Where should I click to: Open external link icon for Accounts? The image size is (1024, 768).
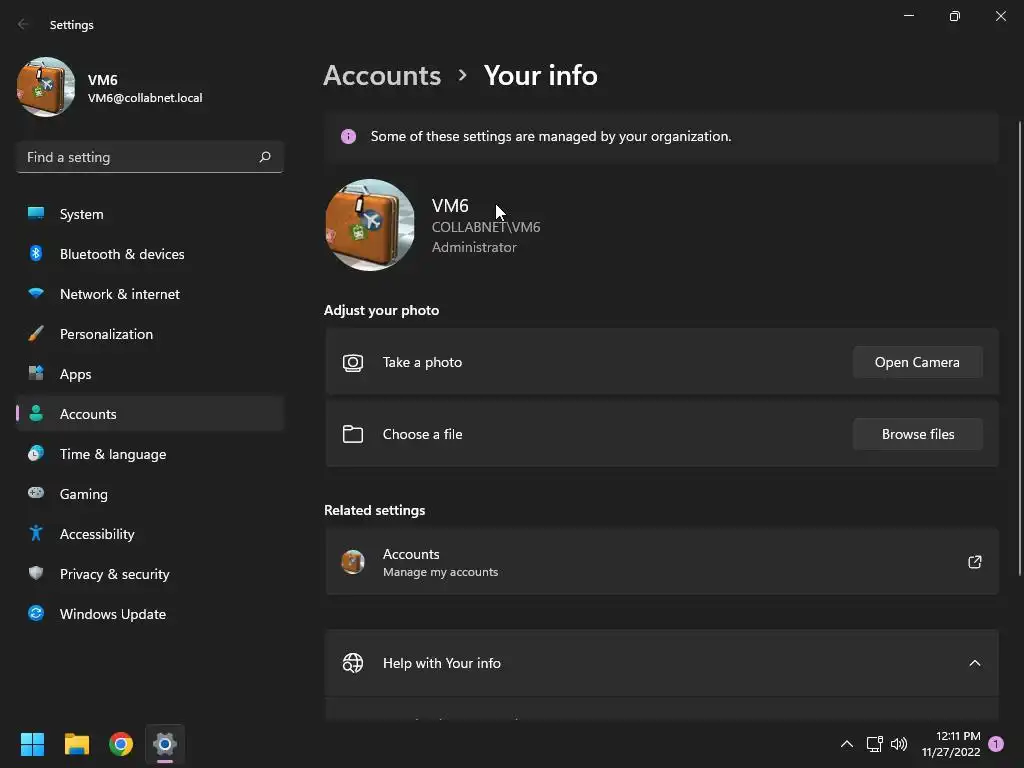tap(975, 562)
